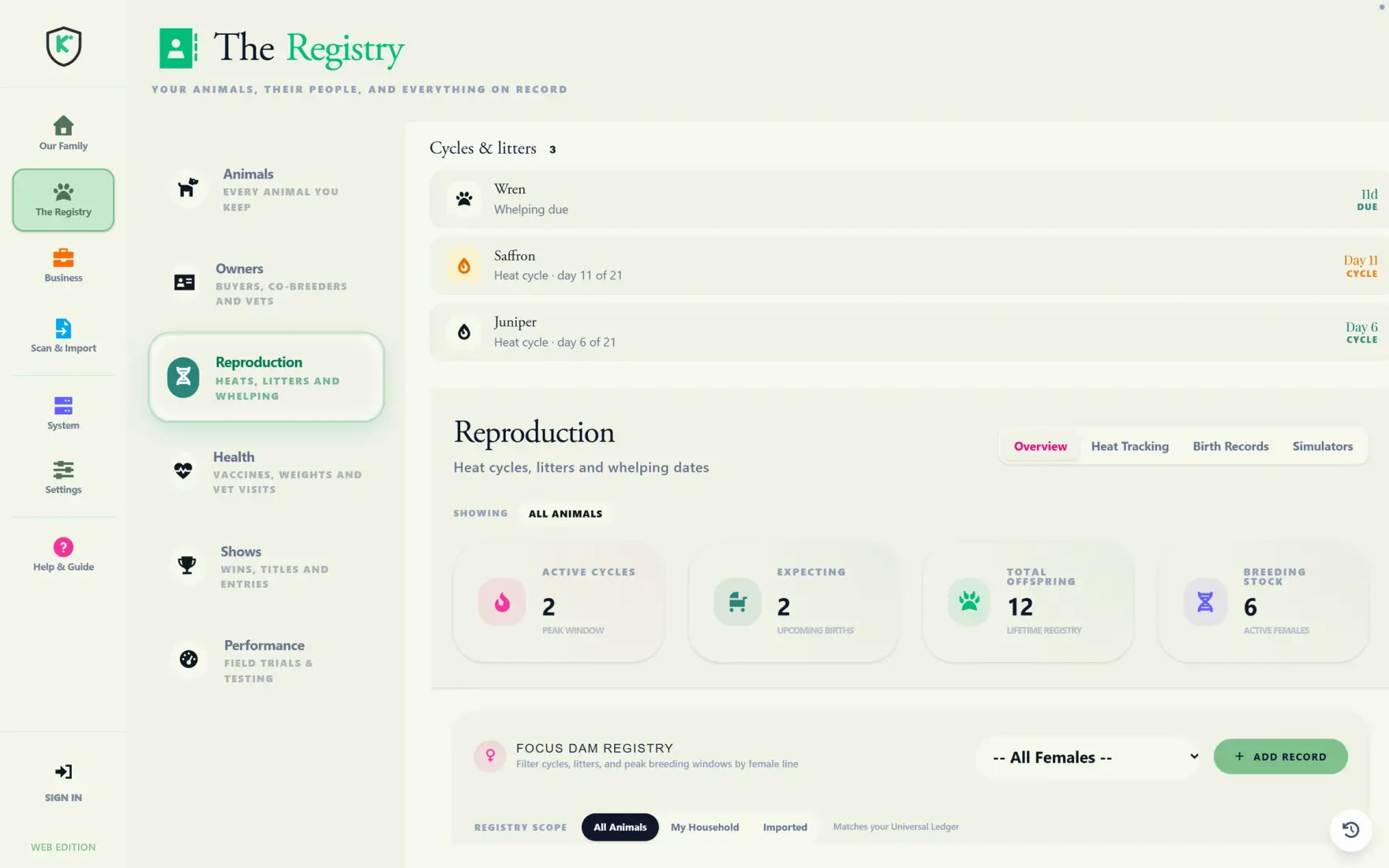Open history clock icon button

click(1350, 830)
